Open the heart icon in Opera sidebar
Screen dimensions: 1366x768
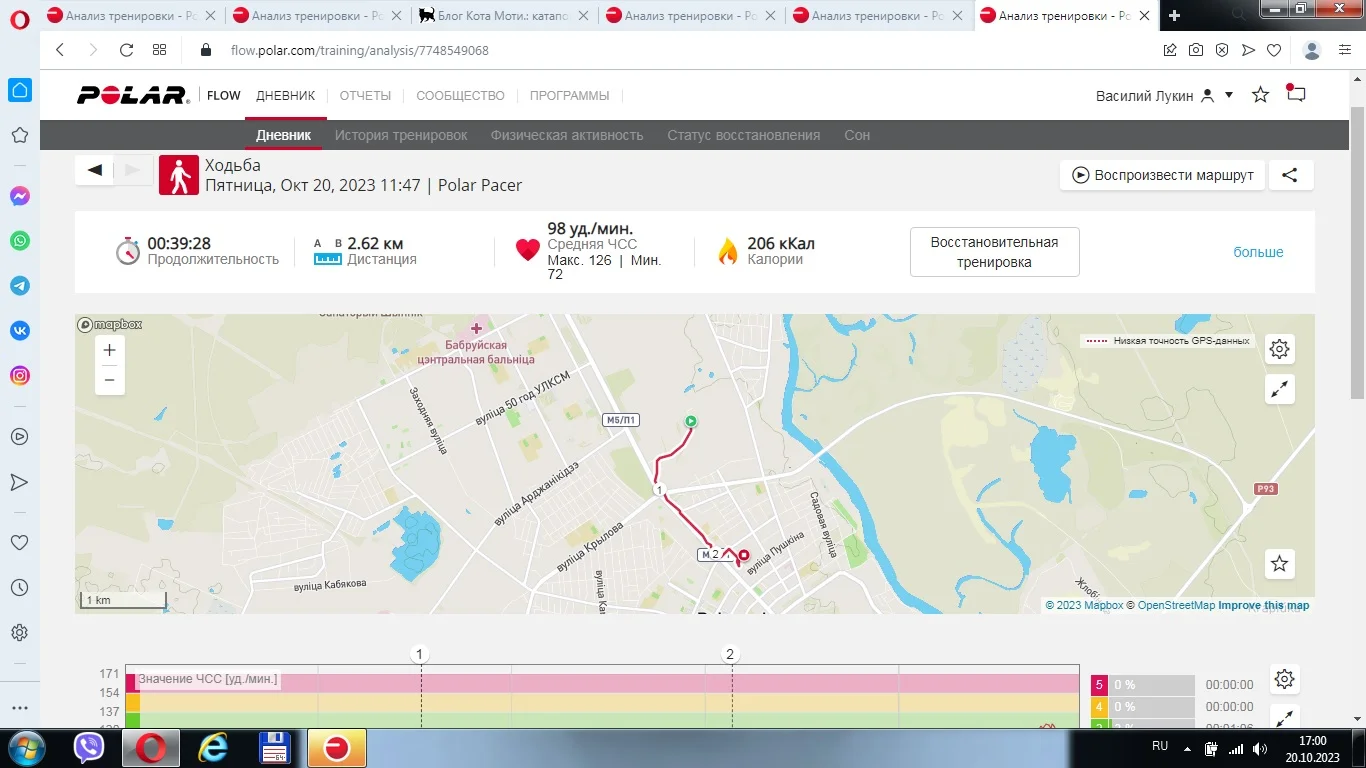click(19, 543)
